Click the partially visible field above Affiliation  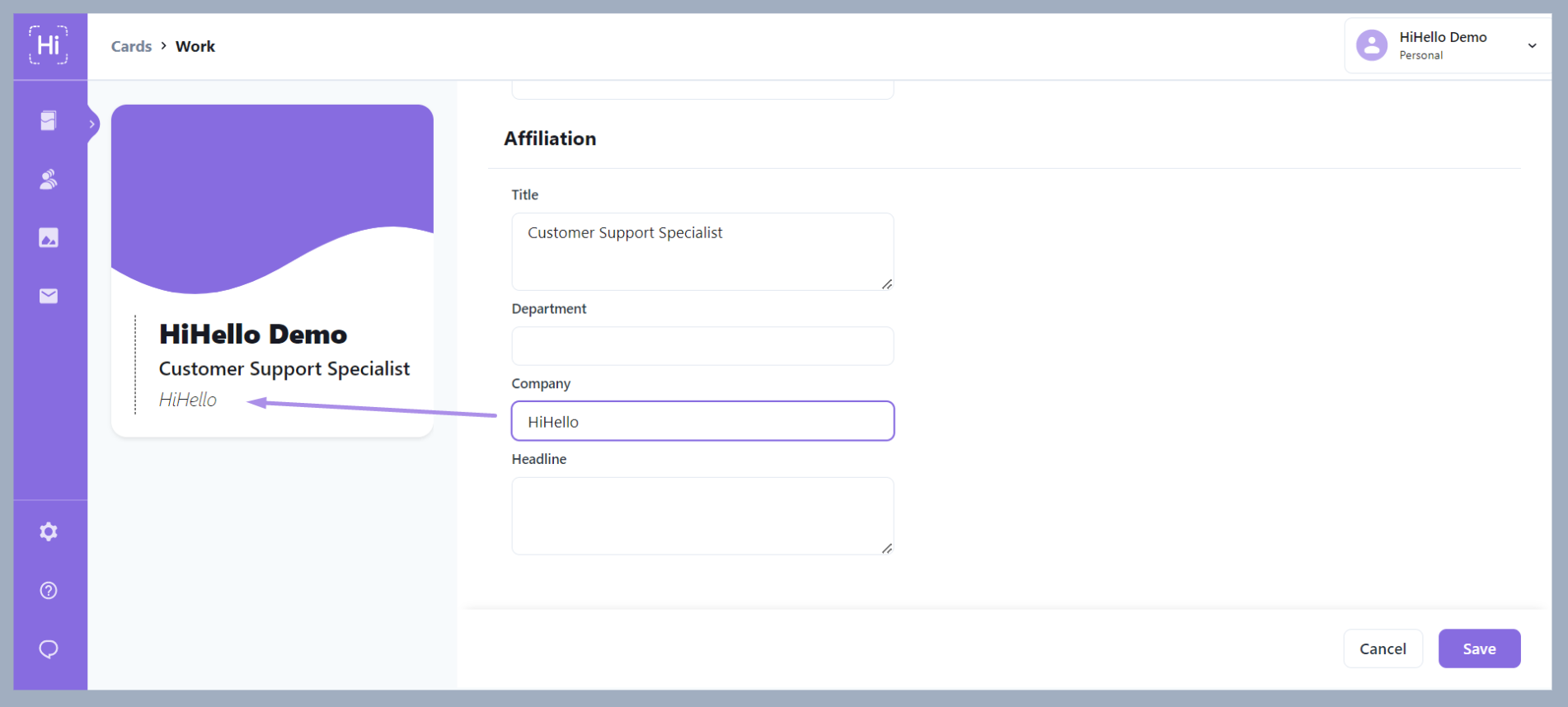702,90
